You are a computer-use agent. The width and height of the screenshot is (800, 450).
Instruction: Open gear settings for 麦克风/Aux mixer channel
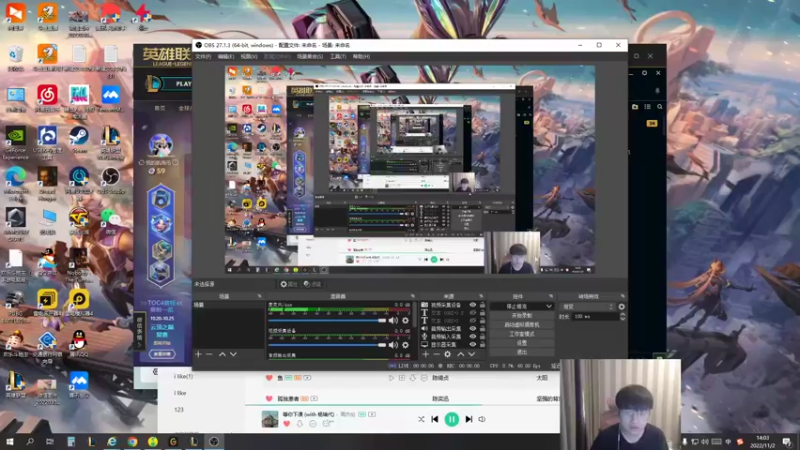click(406, 320)
